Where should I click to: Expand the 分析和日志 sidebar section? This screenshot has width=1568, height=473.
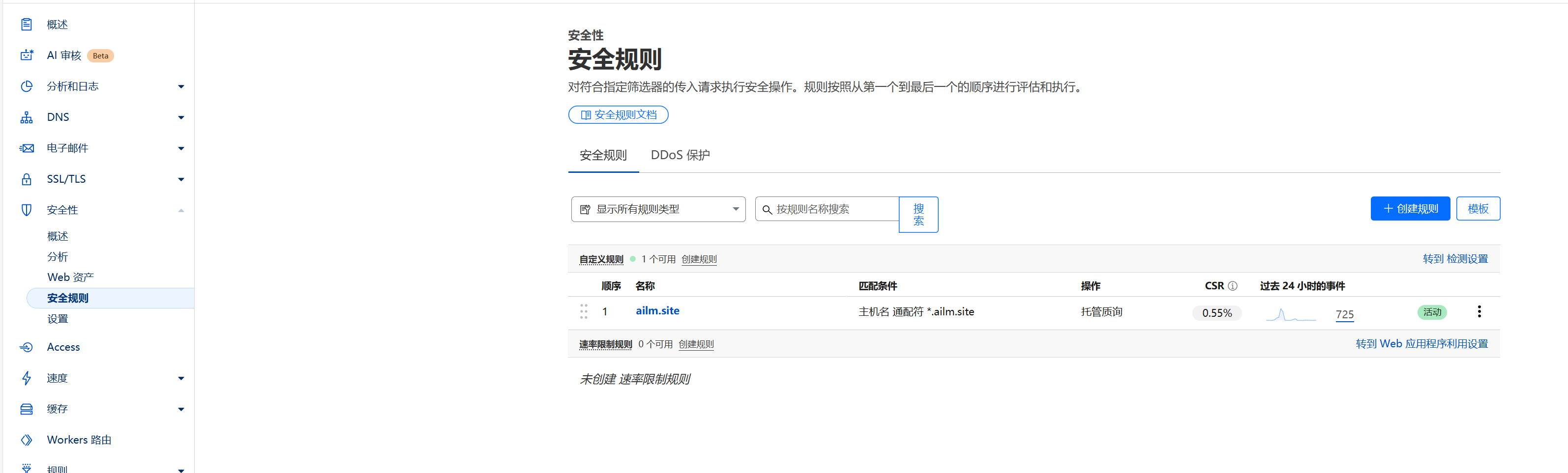(x=181, y=87)
